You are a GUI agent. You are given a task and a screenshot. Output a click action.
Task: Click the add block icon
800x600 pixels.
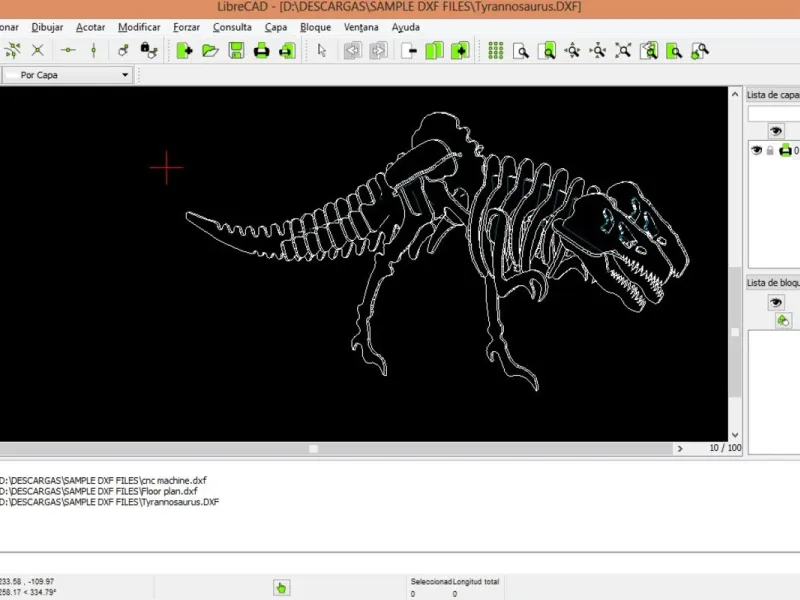click(783, 320)
